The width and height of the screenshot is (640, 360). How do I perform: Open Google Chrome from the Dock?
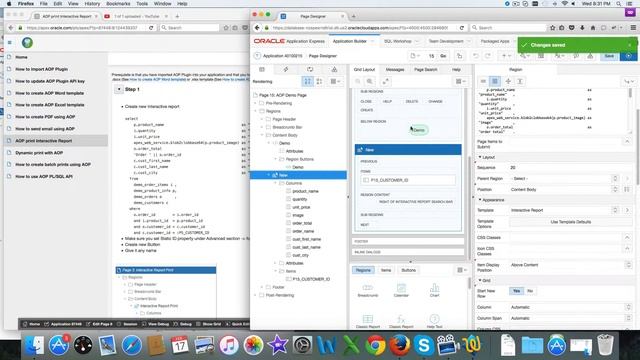[376, 345]
